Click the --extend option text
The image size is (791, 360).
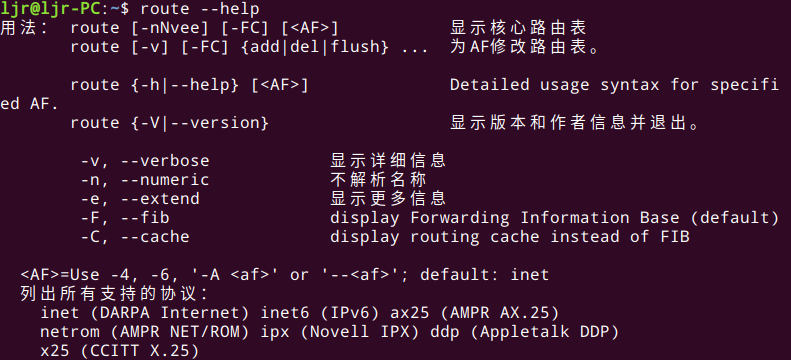pyautogui.click(x=160, y=199)
